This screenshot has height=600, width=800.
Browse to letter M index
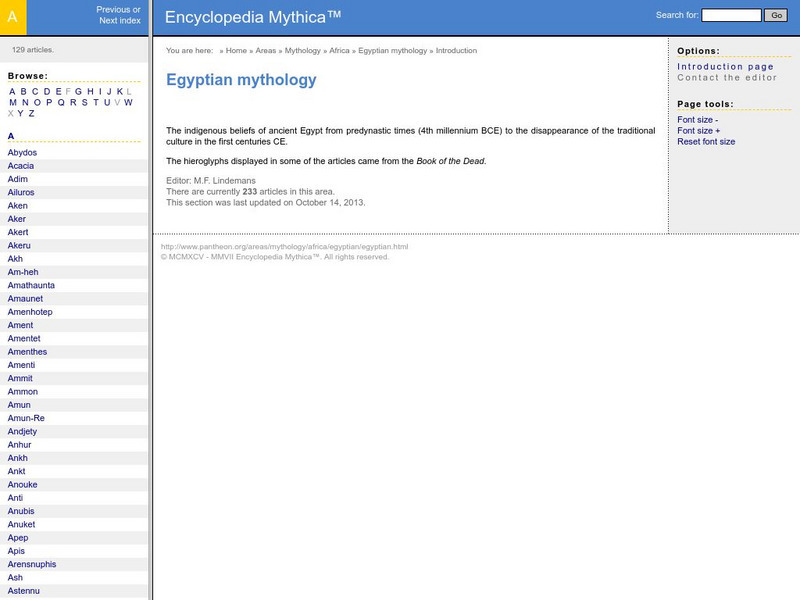pos(13,103)
